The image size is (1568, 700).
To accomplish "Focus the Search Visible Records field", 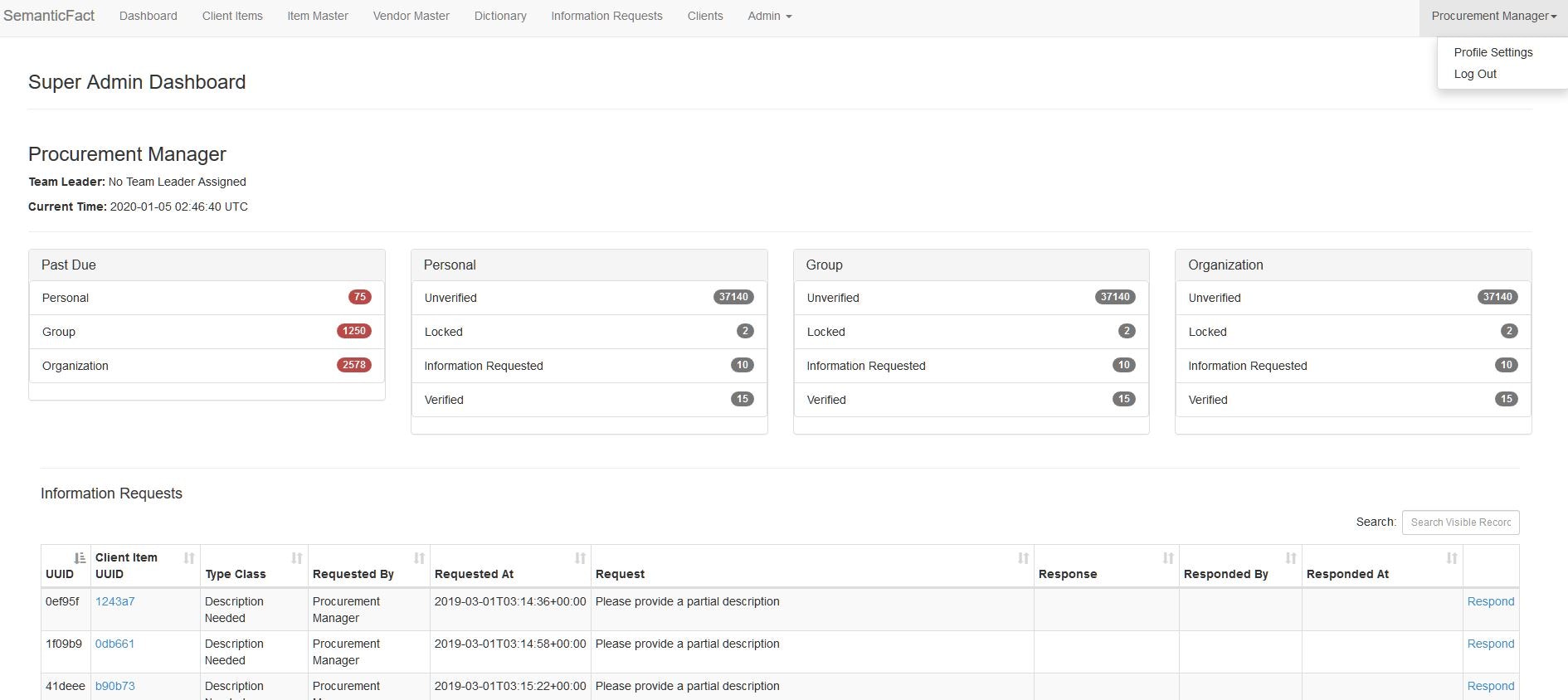I will (x=1460, y=523).
